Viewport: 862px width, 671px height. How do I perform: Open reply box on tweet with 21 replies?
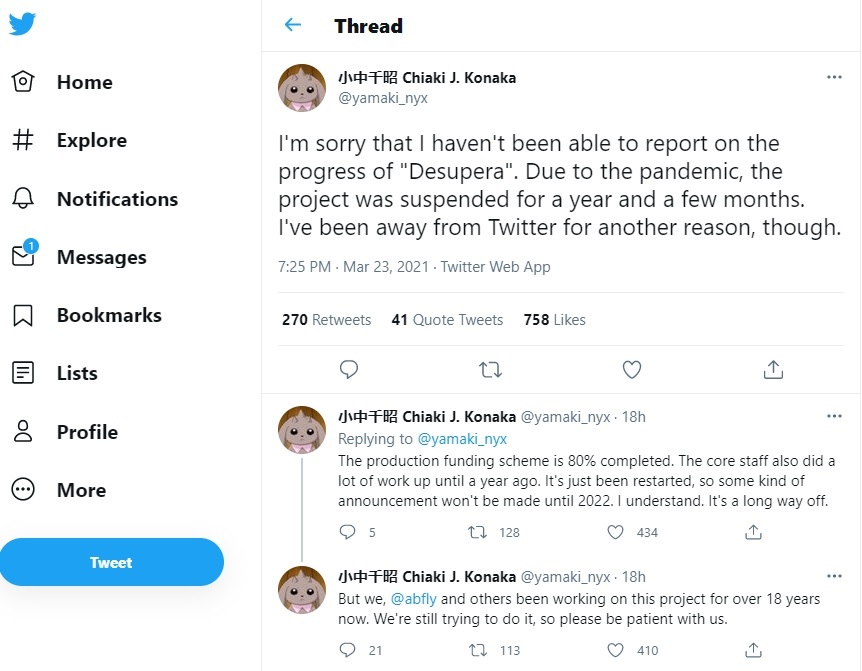tap(349, 650)
